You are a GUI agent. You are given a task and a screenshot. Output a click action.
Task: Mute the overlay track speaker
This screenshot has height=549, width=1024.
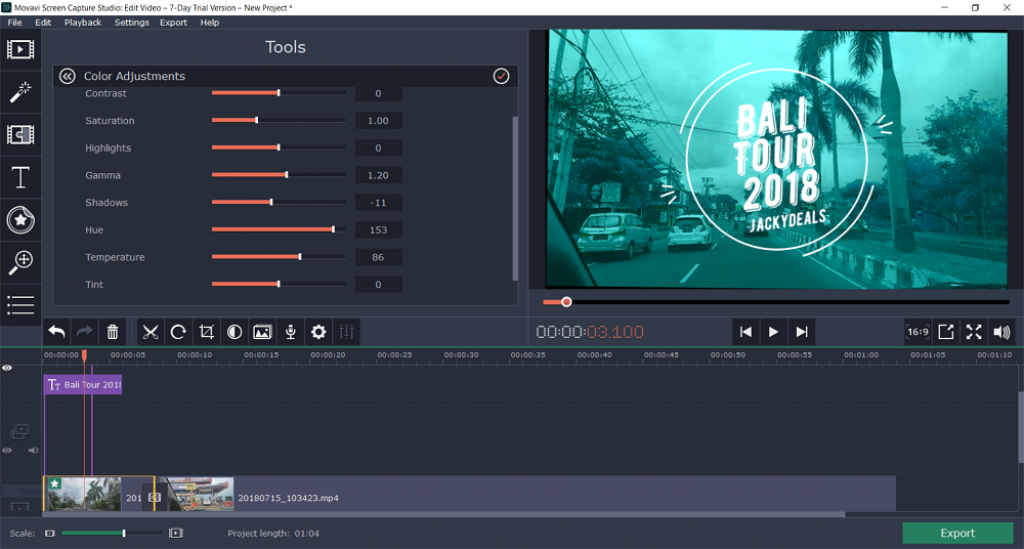tap(33, 450)
